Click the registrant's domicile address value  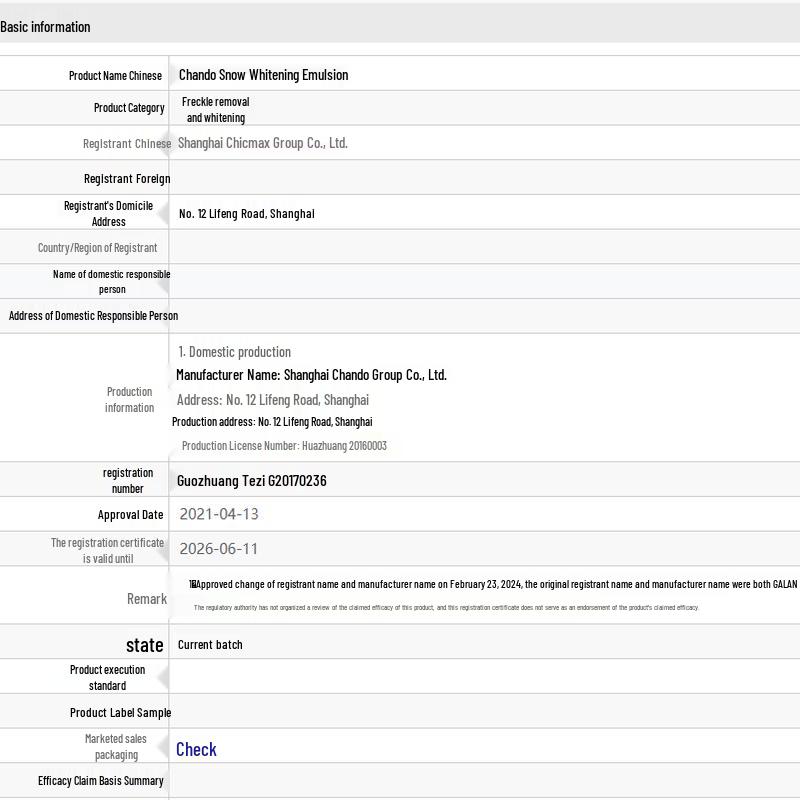[246, 213]
